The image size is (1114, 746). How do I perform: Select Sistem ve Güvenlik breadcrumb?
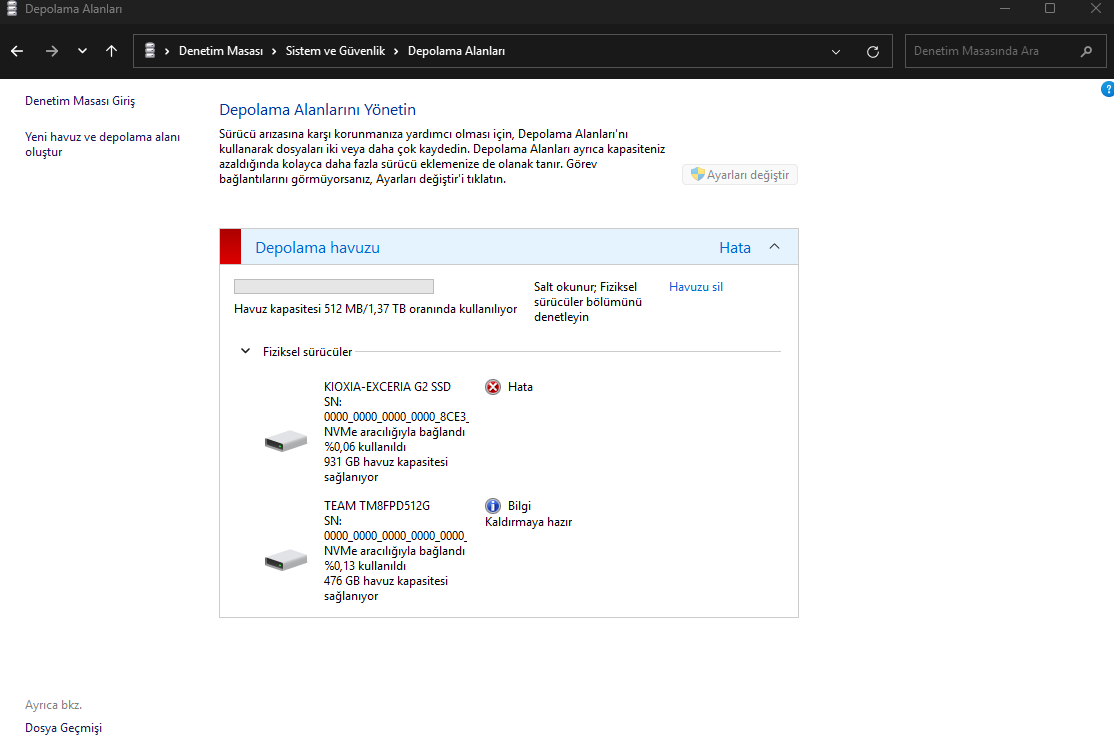pos(335,51)
